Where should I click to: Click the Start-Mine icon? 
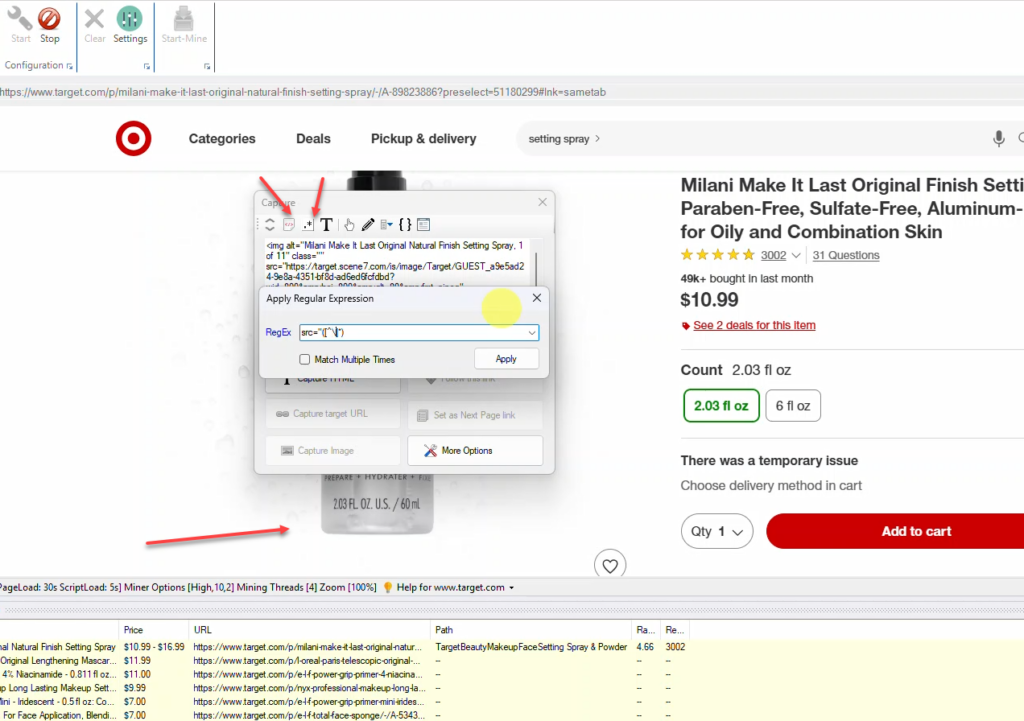184,19
